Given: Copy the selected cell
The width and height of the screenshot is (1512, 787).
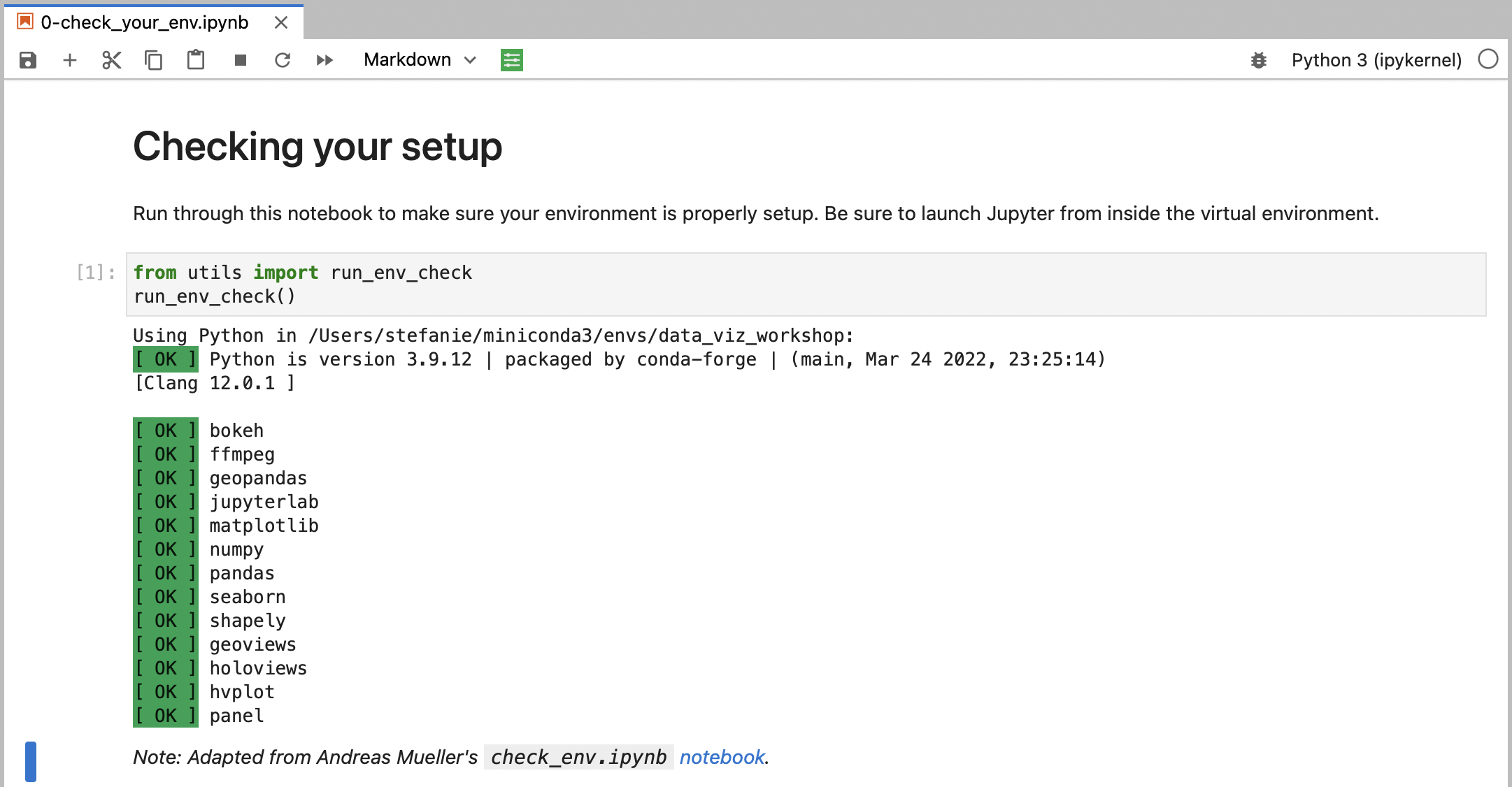Looking at the screenshot, I should [154, 60].
